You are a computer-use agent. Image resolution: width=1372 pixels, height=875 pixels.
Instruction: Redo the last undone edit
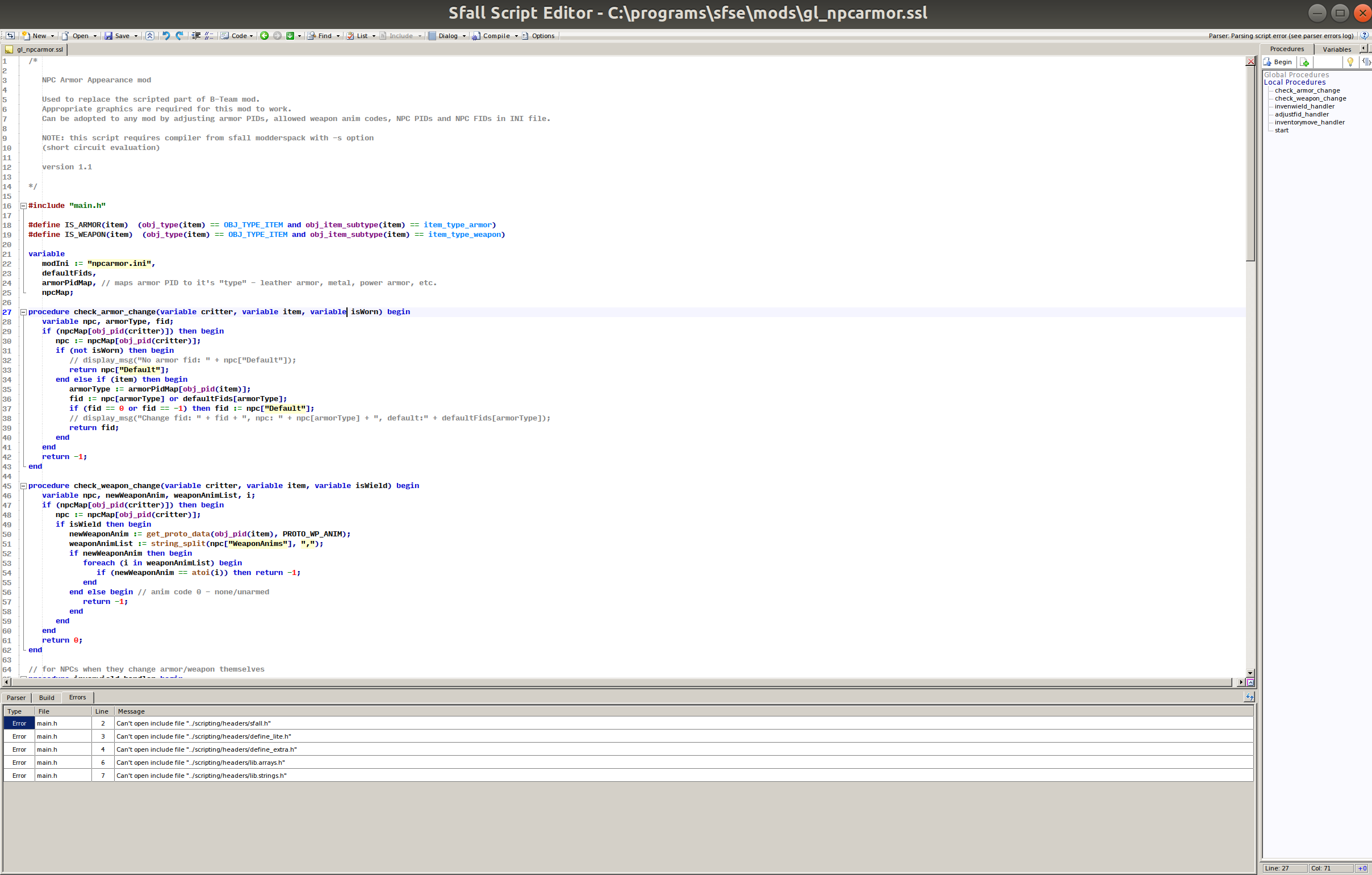(179, 36)
